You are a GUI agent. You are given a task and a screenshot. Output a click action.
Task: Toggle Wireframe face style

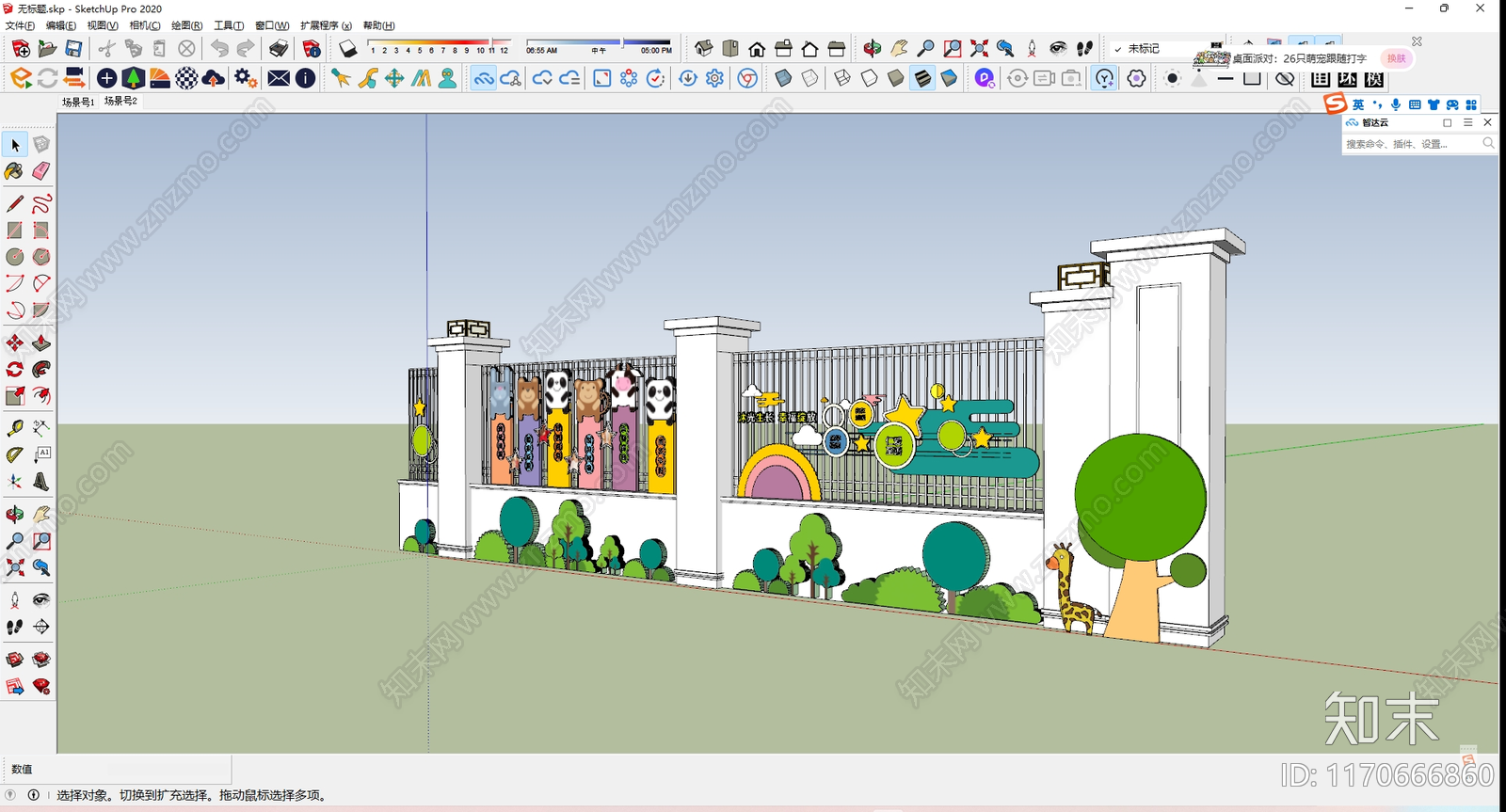[842, 78]
